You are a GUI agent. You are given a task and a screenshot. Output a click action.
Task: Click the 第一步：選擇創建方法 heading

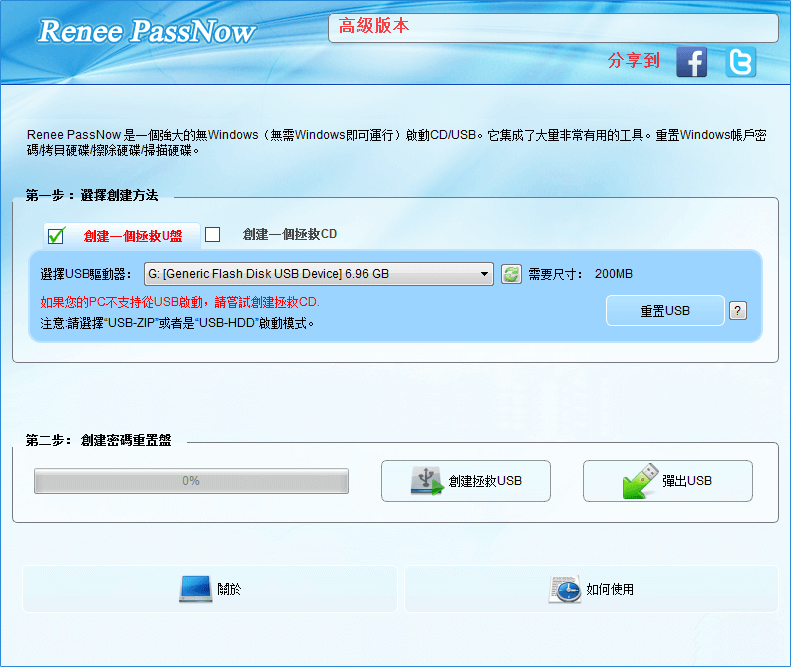click(x=92, y=195)
